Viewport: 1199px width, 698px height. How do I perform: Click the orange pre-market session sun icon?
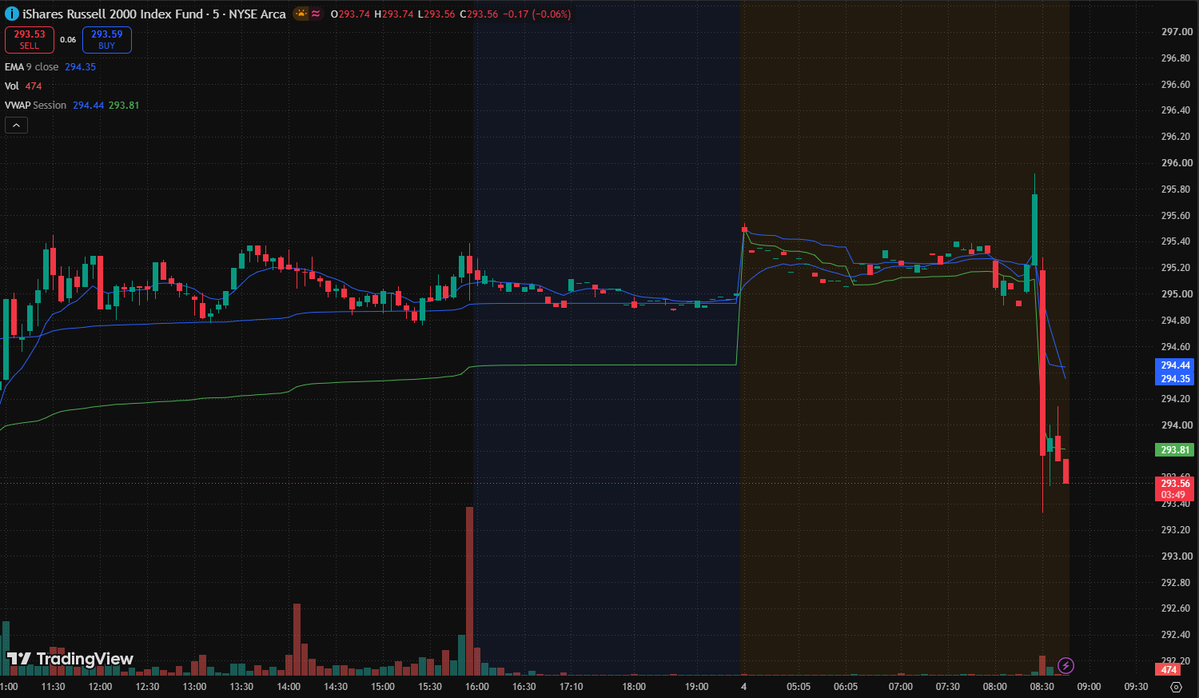301,14
